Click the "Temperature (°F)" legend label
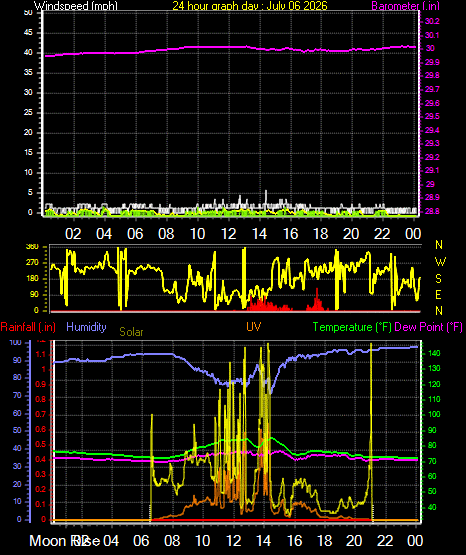 click(x=352, y=327)
